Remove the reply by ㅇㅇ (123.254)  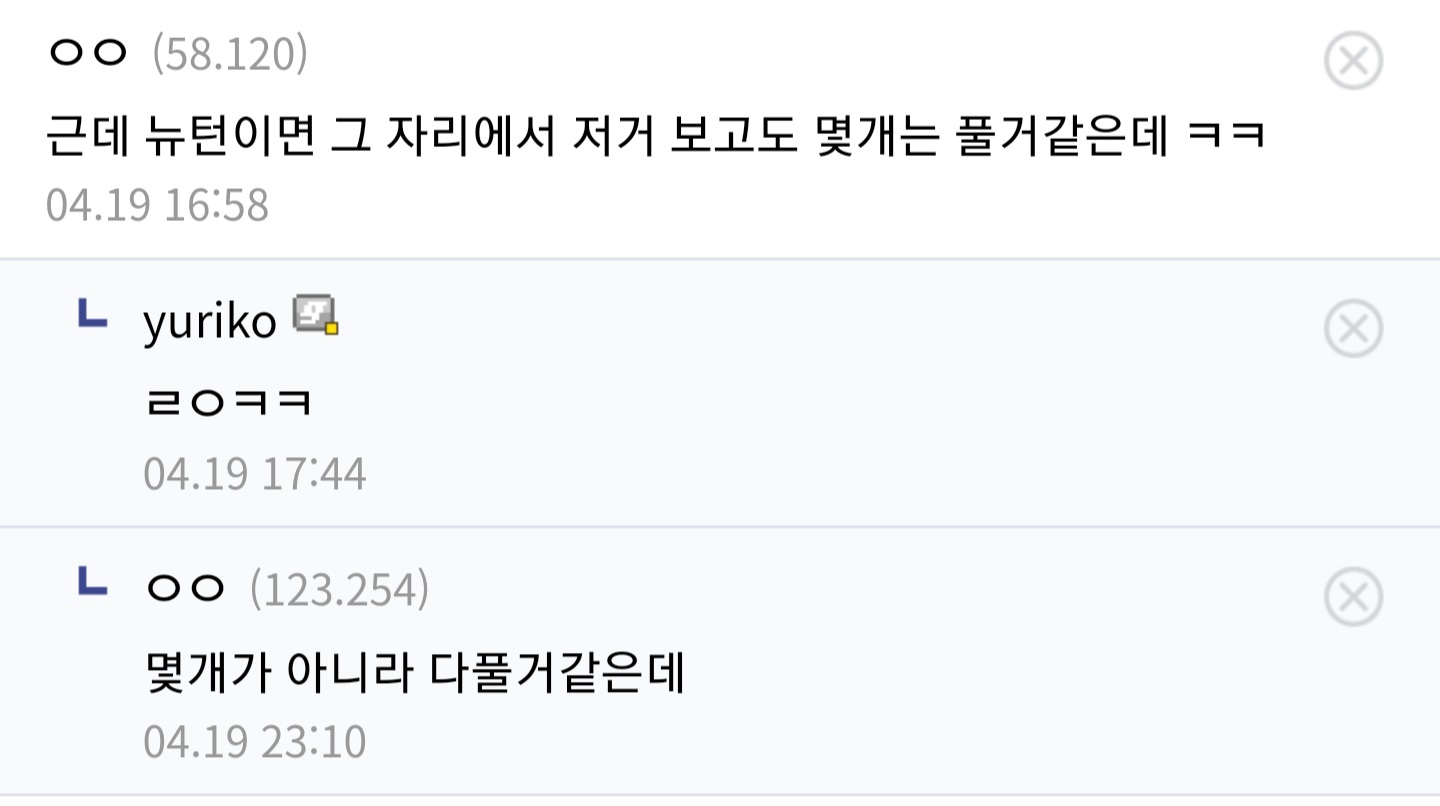pos(1353,597)
